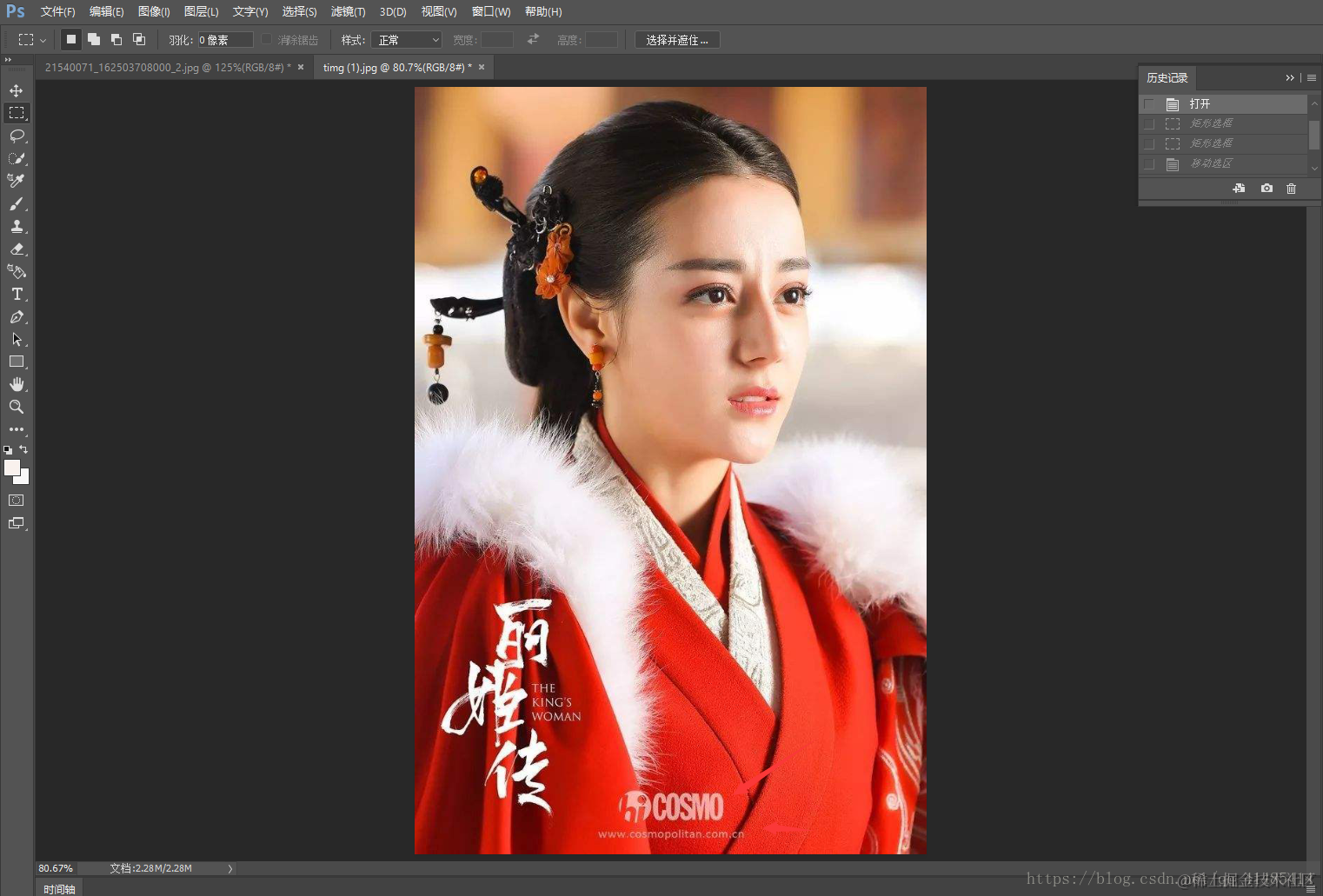Set history brush source for 移动选区 state

tap(1149, 163)
